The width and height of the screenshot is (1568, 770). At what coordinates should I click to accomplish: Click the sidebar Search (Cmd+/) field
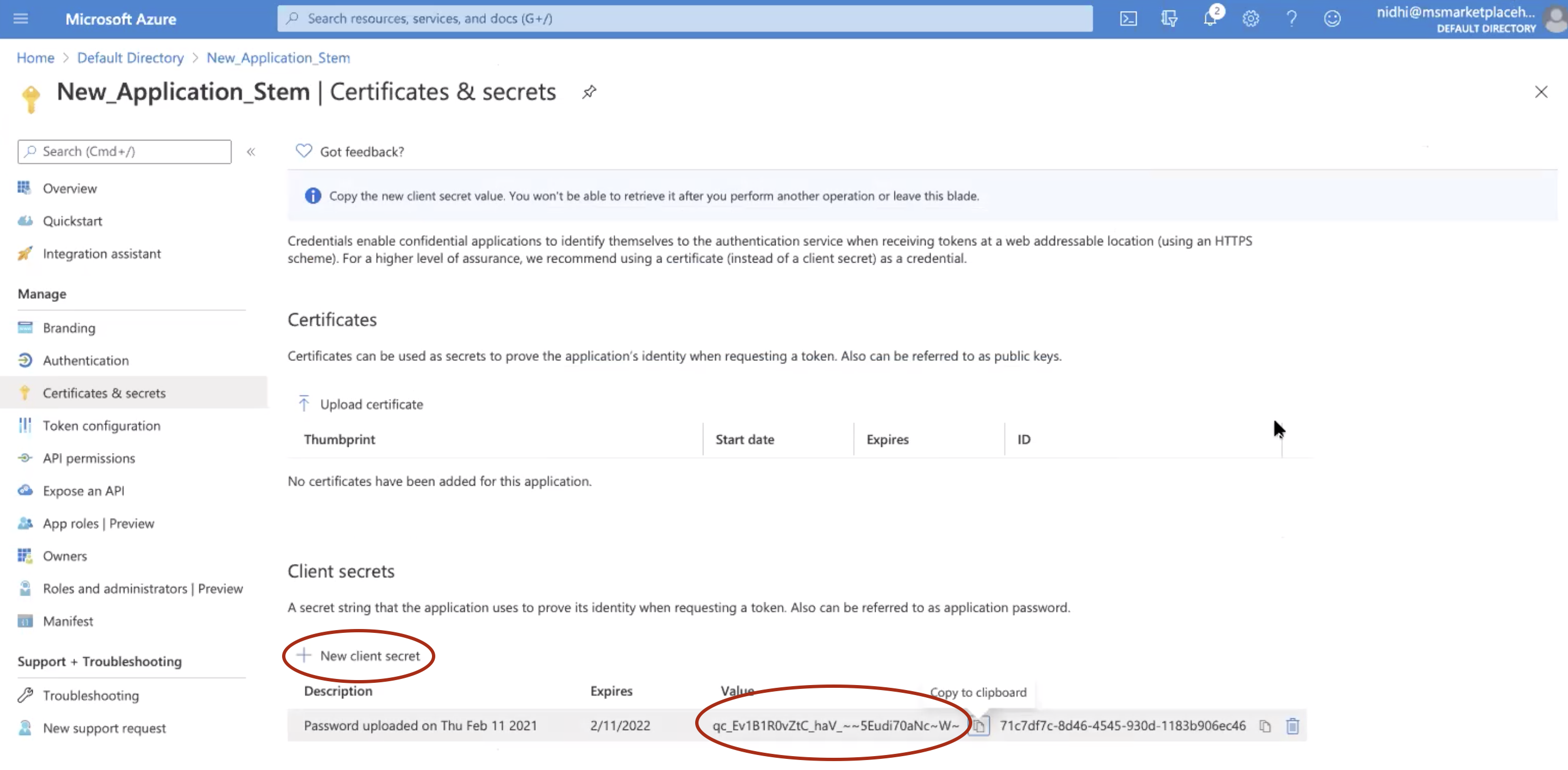point(125,152)
